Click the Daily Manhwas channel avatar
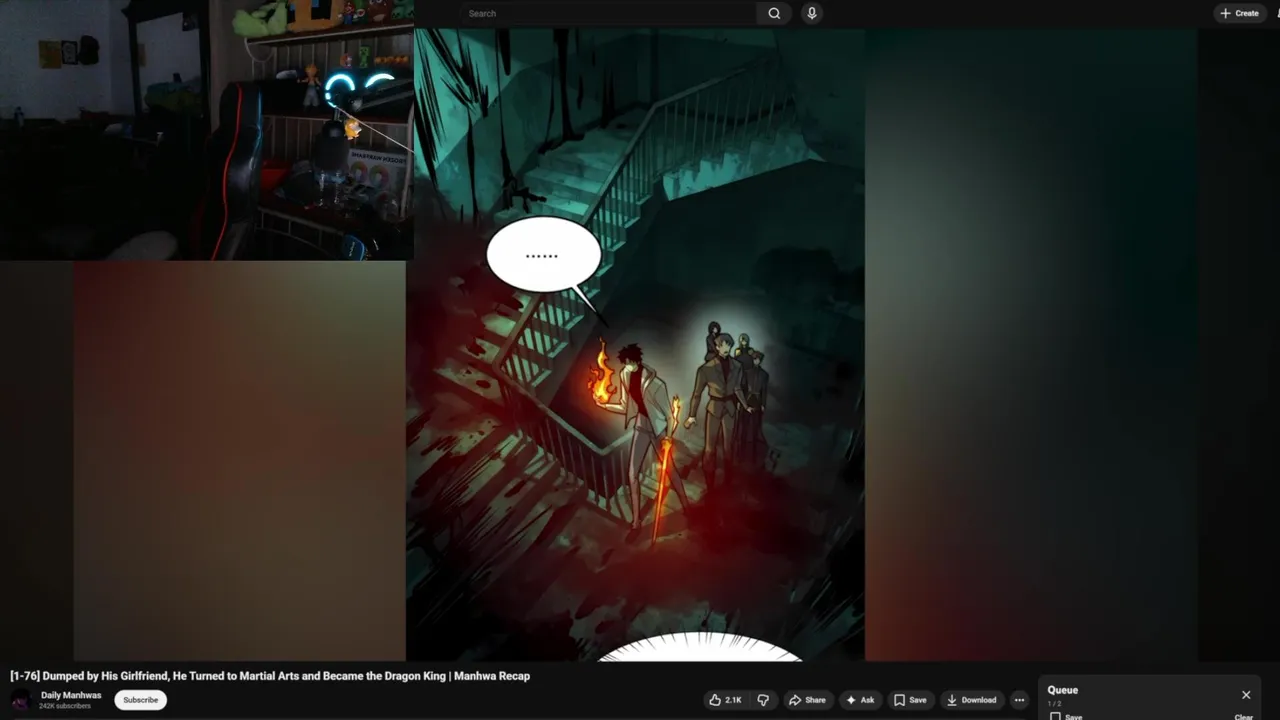This screenshot has width=1280, height=720. [20, 700]
